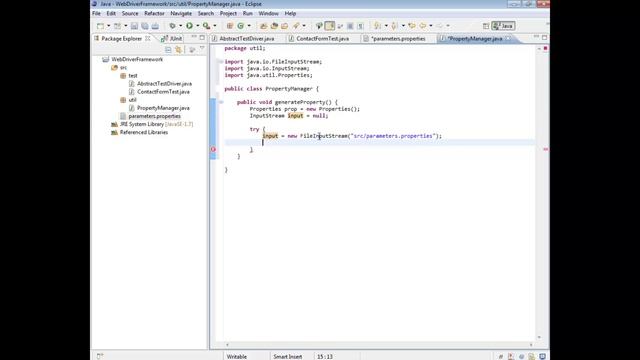Open the Previous Annotation dropdown arrow

(403, 26)
